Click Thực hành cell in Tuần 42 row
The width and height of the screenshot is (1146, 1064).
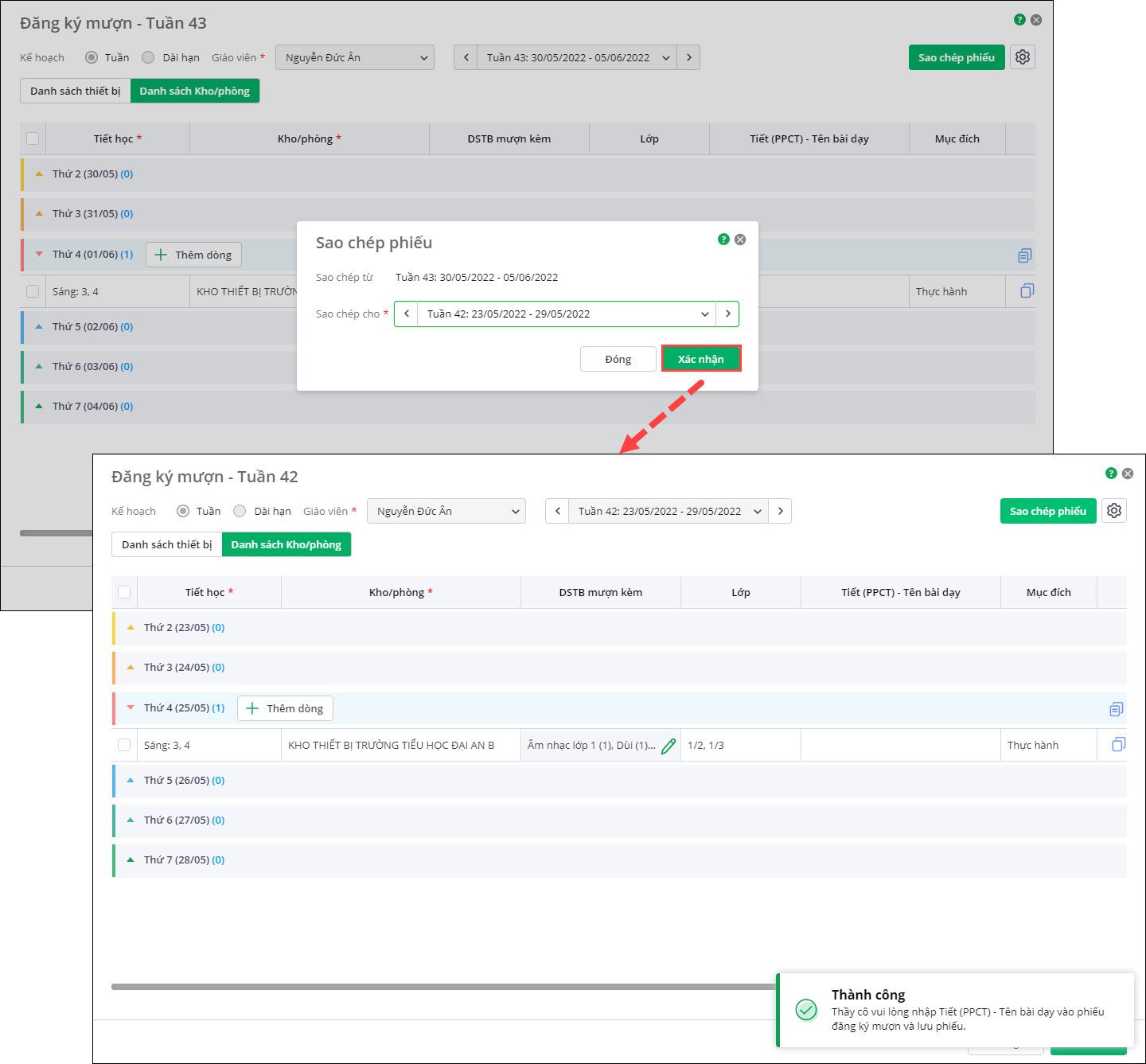tap(1049, 745)
